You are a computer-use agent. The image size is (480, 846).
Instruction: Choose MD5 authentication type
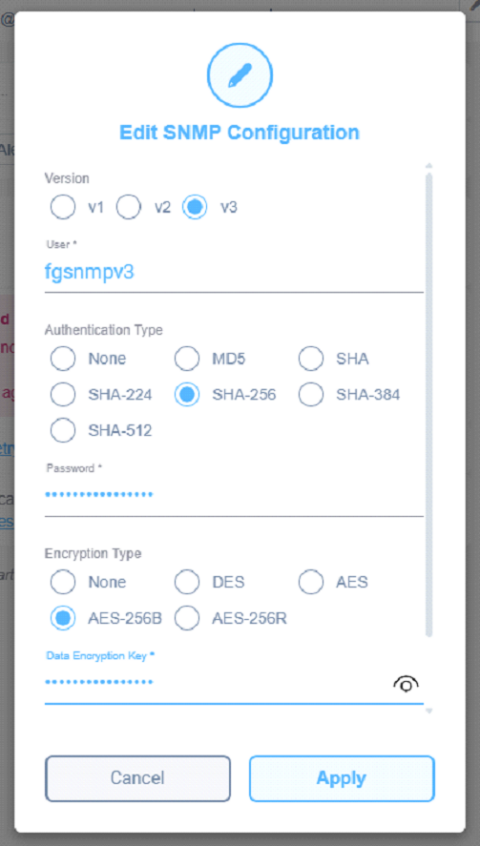[x=187, y=359]
